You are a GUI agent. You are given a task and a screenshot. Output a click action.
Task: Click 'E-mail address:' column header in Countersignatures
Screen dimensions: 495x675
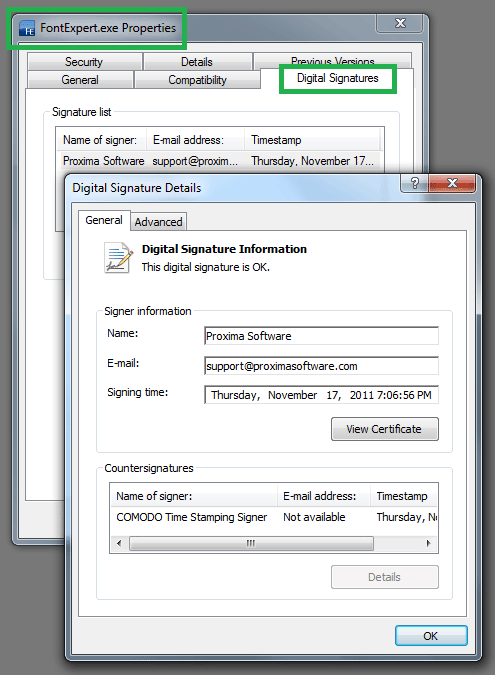tap(324, 496)
